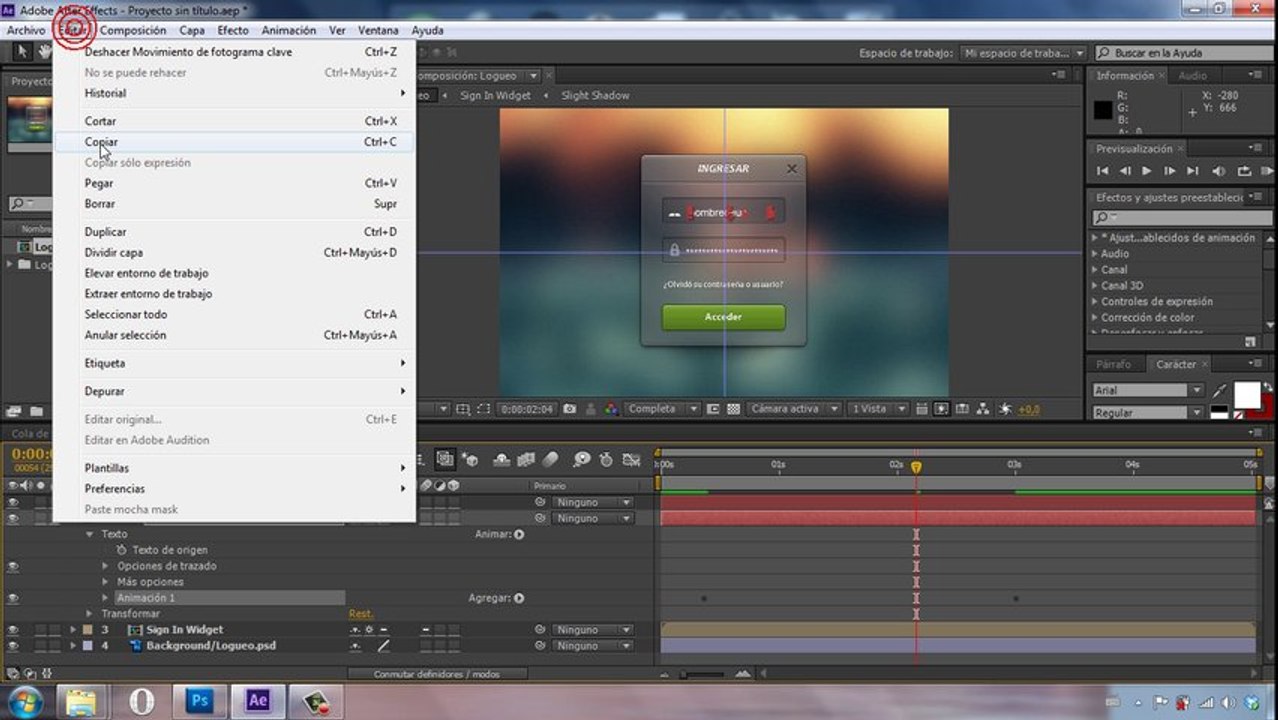1278x720 pixels.
Task: Toggle lock box for Sign In Widget layer
Action: (54, 630)
